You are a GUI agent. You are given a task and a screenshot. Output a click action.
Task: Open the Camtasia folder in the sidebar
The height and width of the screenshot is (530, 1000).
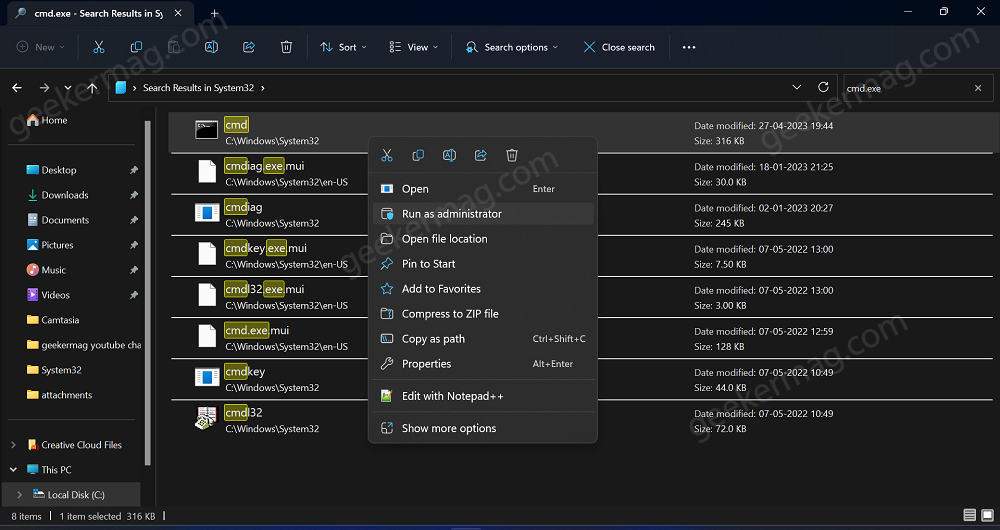[52, 320]
